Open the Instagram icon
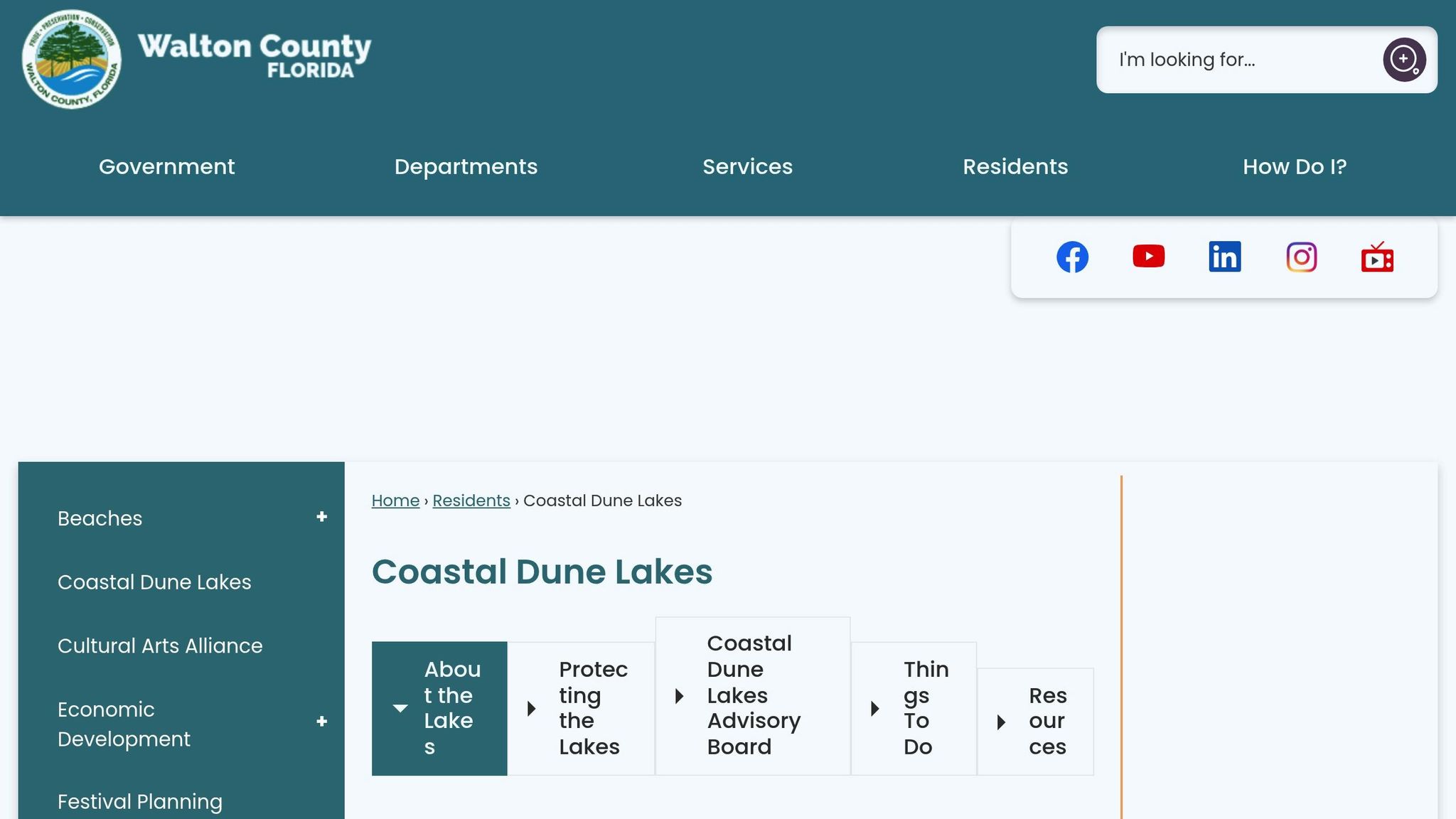 pyautogui.click(x=1301, y=257)
